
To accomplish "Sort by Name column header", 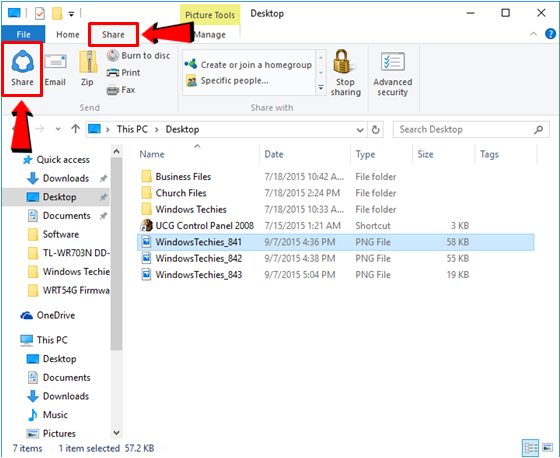I will (x=152, y=154).
